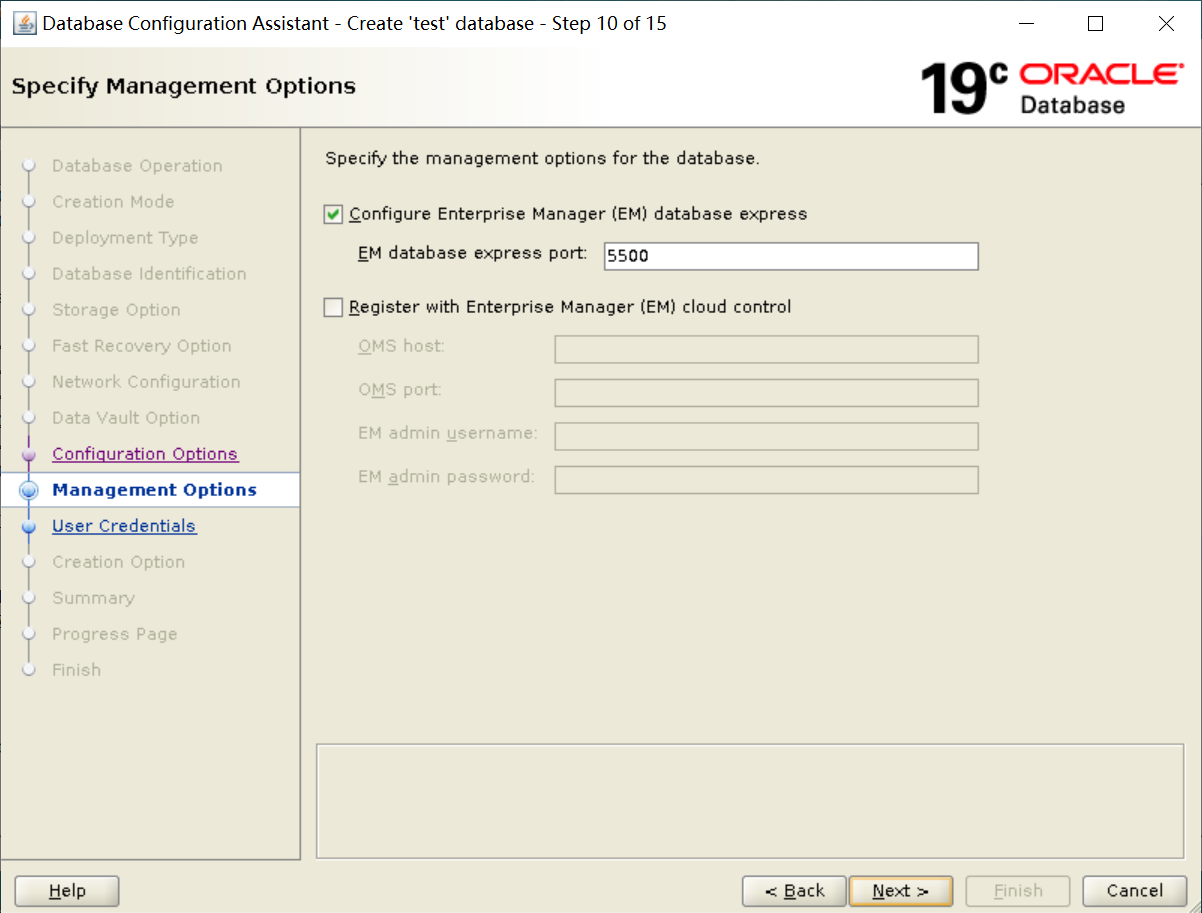Click the Finish step label in sidebar
The width and height of the screenshot is (1202, 913).
[x=76, y=670]
